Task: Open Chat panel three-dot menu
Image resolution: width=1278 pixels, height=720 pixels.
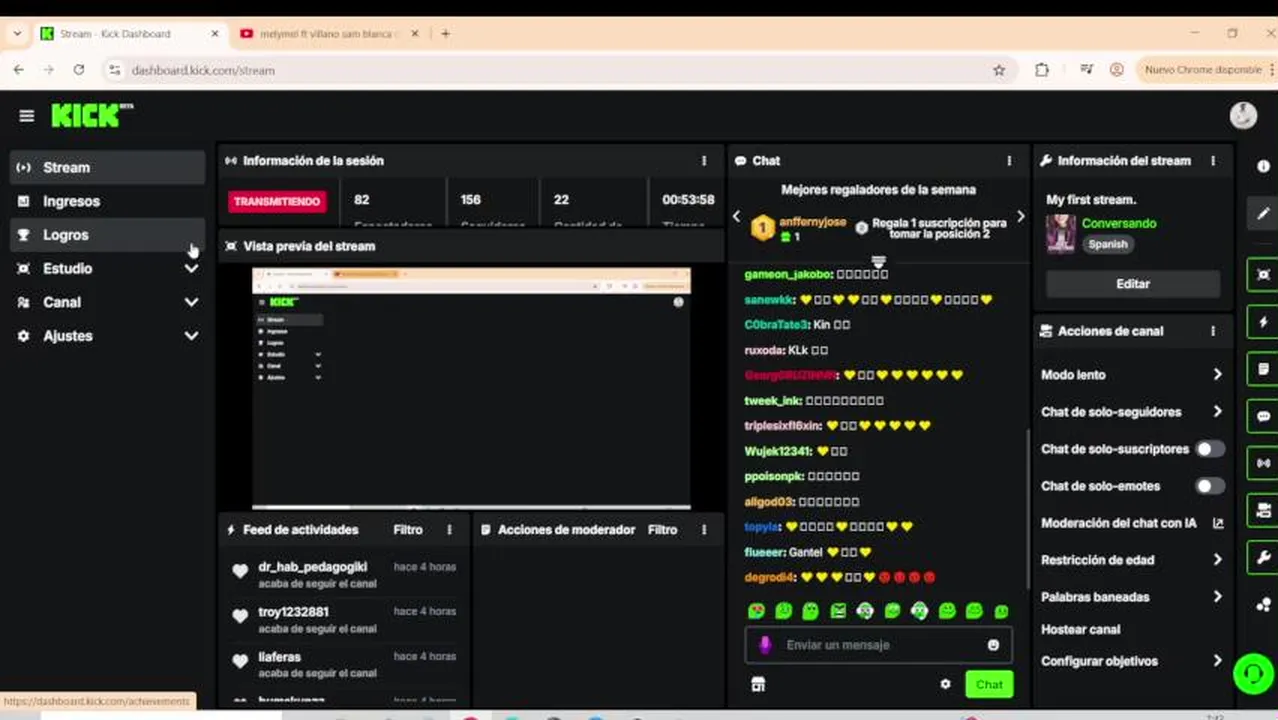Action: (x=1009, y=160)
